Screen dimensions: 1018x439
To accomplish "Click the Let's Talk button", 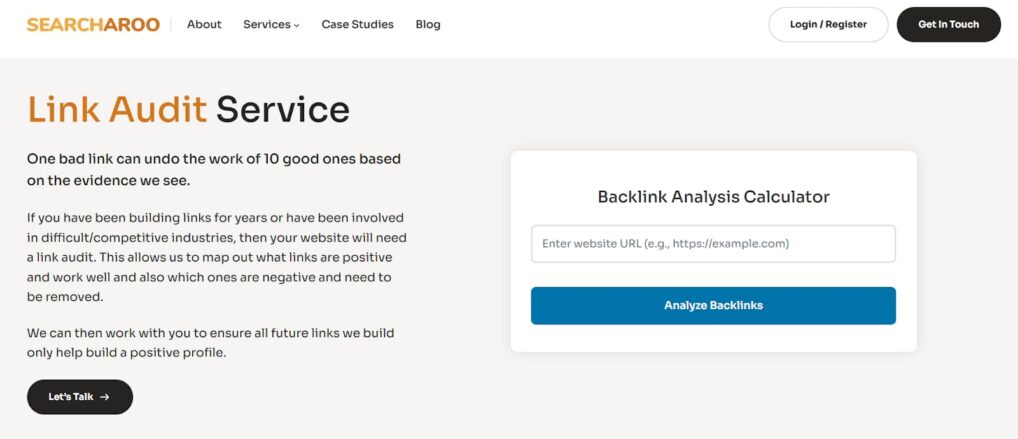I will pyautogui.click(x=80, y=397).
